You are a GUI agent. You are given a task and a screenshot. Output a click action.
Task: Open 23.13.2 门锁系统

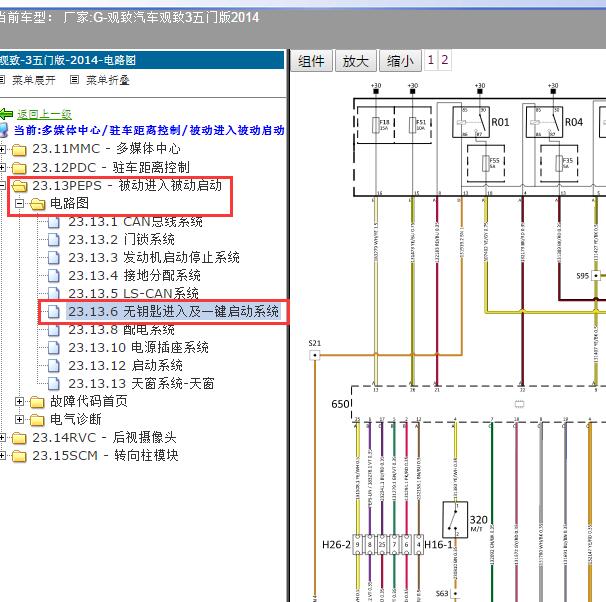tap(121, 240)
